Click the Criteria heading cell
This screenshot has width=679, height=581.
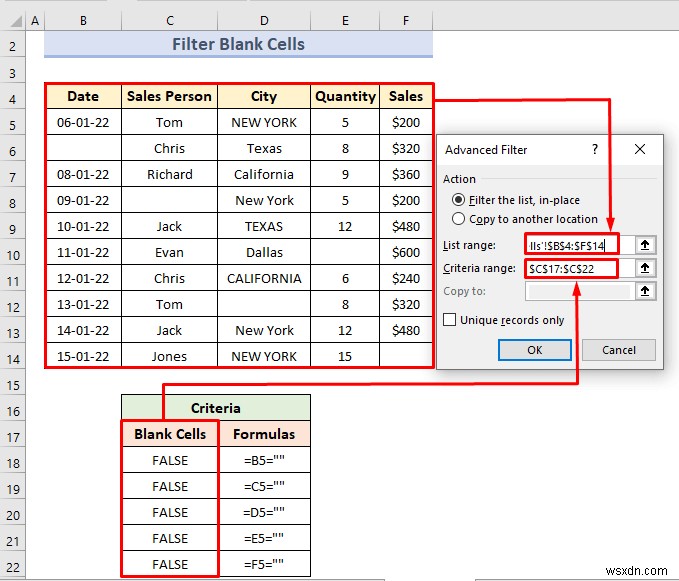click(216, 408)
